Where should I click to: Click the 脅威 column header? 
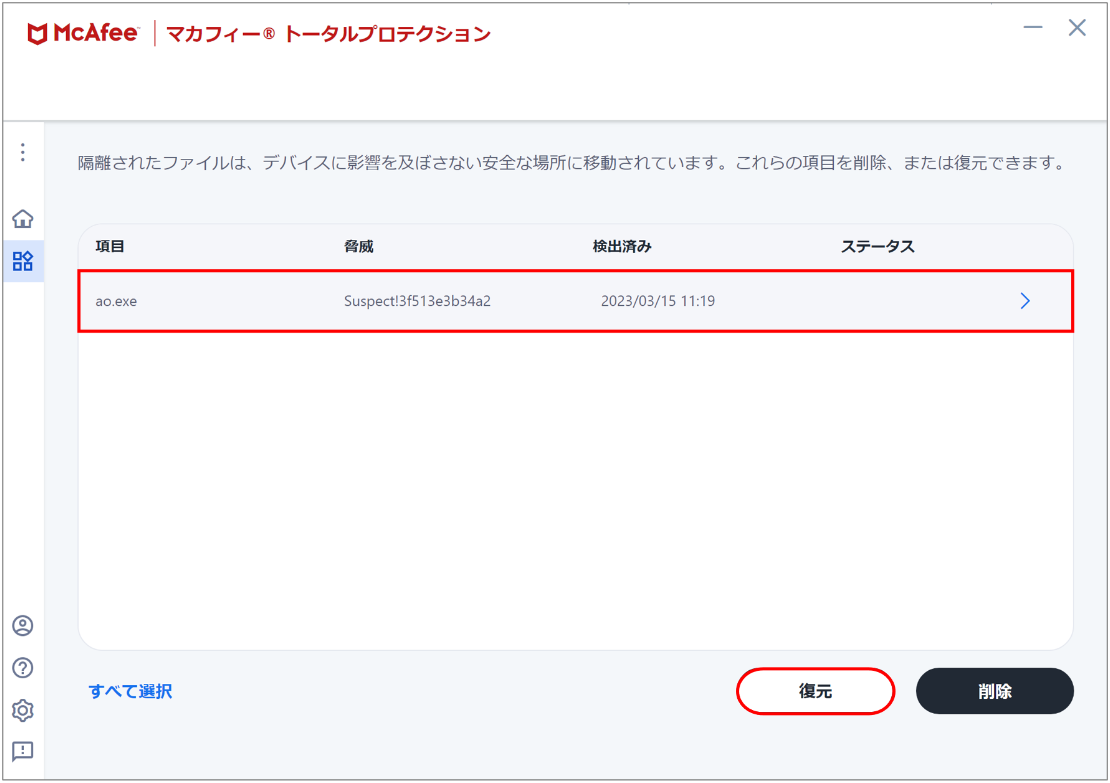click(359, 246)
